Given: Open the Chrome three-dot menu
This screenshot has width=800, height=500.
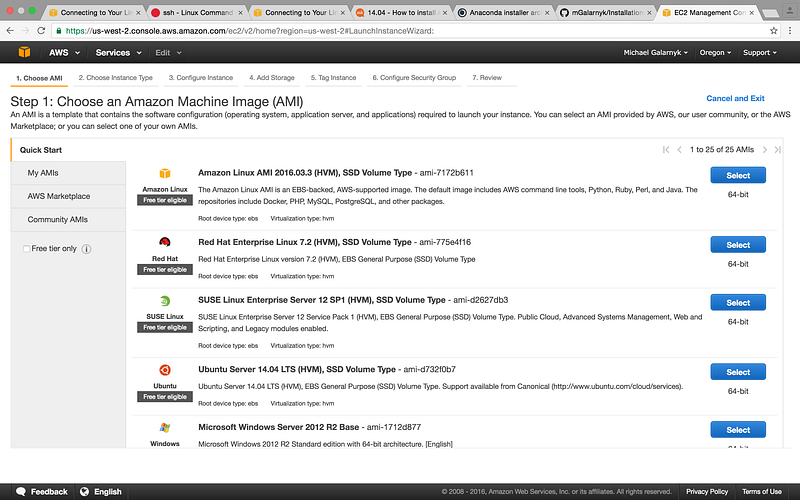Looking at the screenshot, I should click(789, 31).
